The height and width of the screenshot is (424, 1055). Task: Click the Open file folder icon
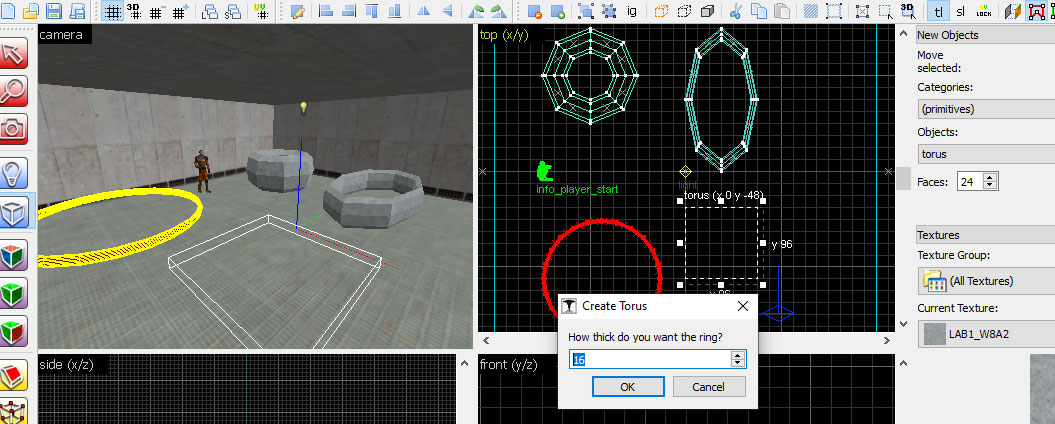click(x=30, y=11)
